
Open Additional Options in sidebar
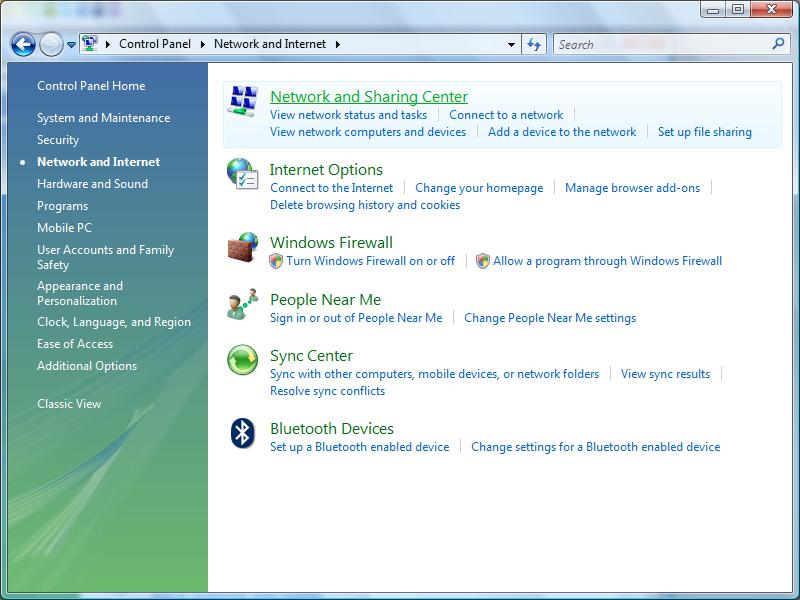[x=87, y=366]
